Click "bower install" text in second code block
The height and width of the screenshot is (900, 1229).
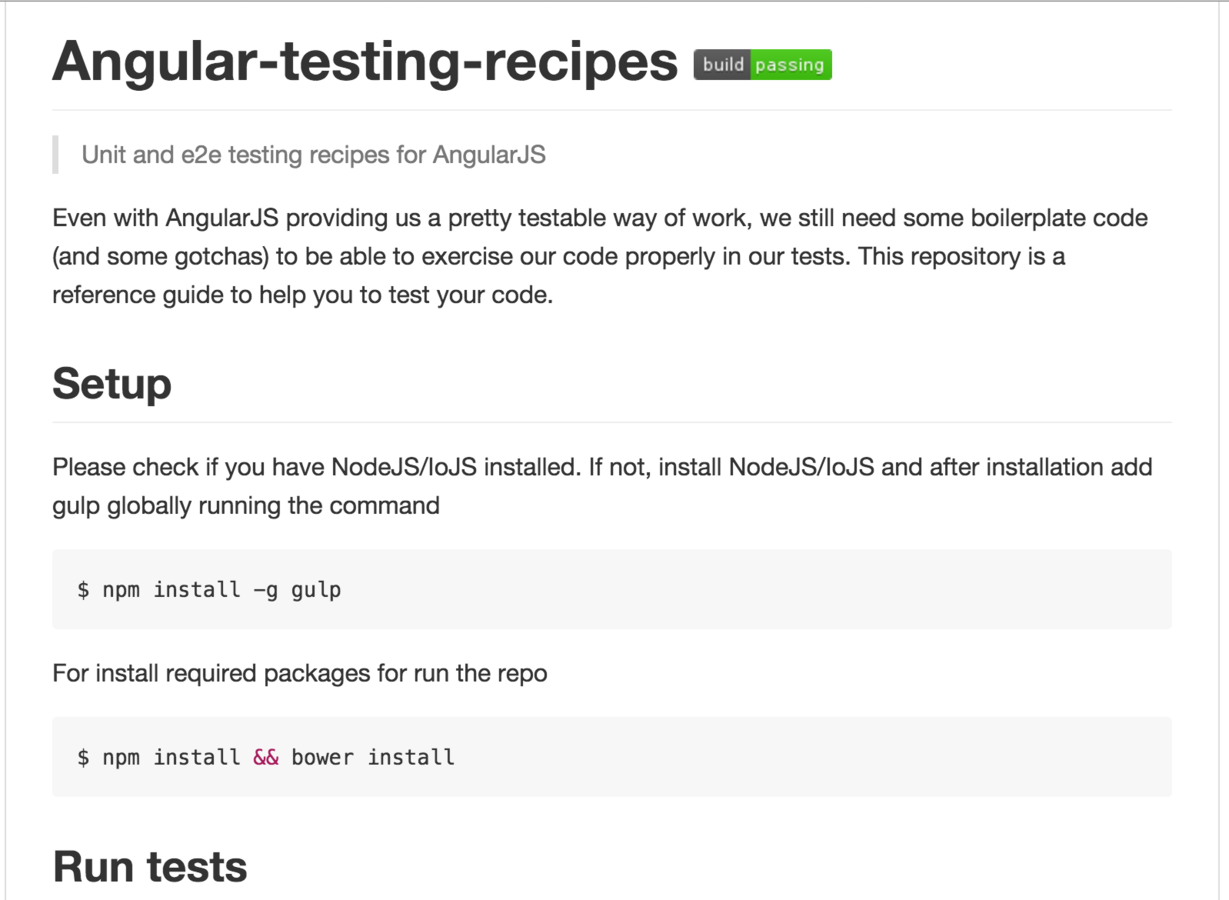point(373,757)
